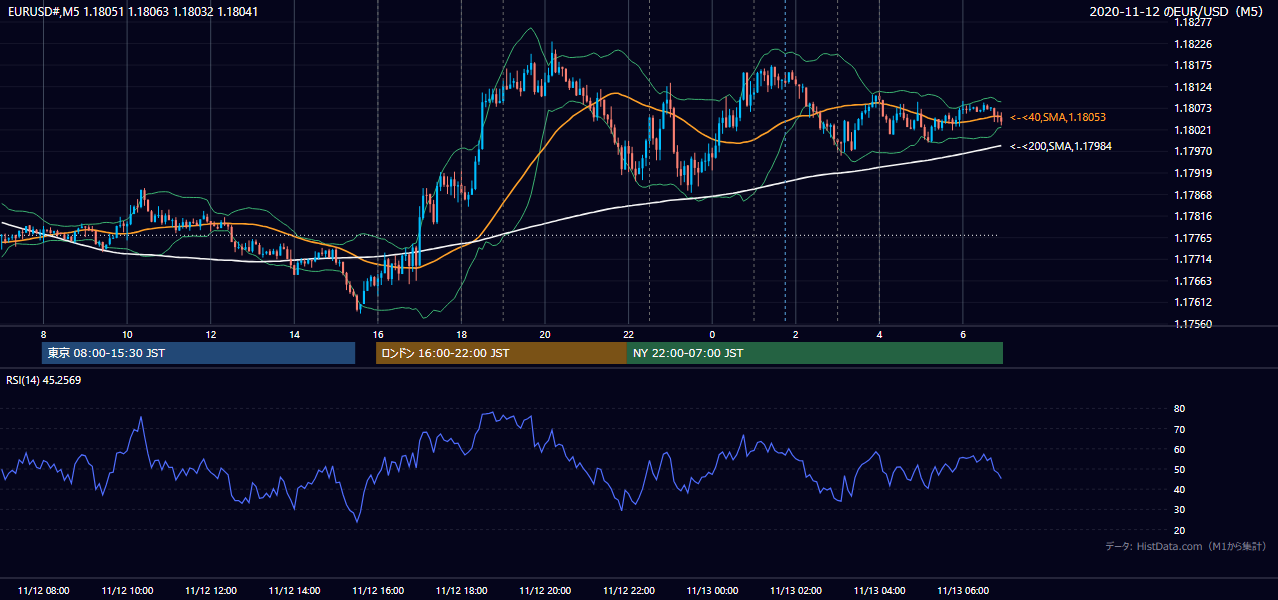
Task: Click RSI scale level 70
Action: 1180,429
